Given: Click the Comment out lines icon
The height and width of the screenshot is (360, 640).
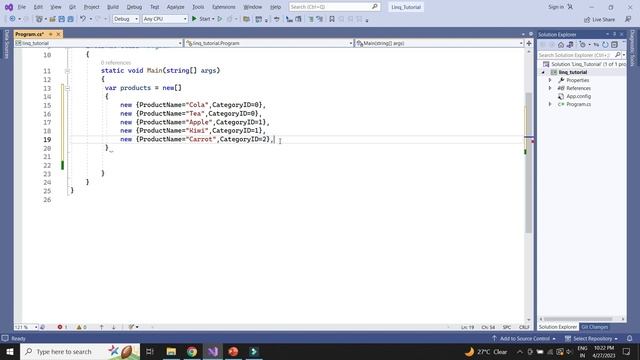Looking at the screenshot, I should click(311, 19).
